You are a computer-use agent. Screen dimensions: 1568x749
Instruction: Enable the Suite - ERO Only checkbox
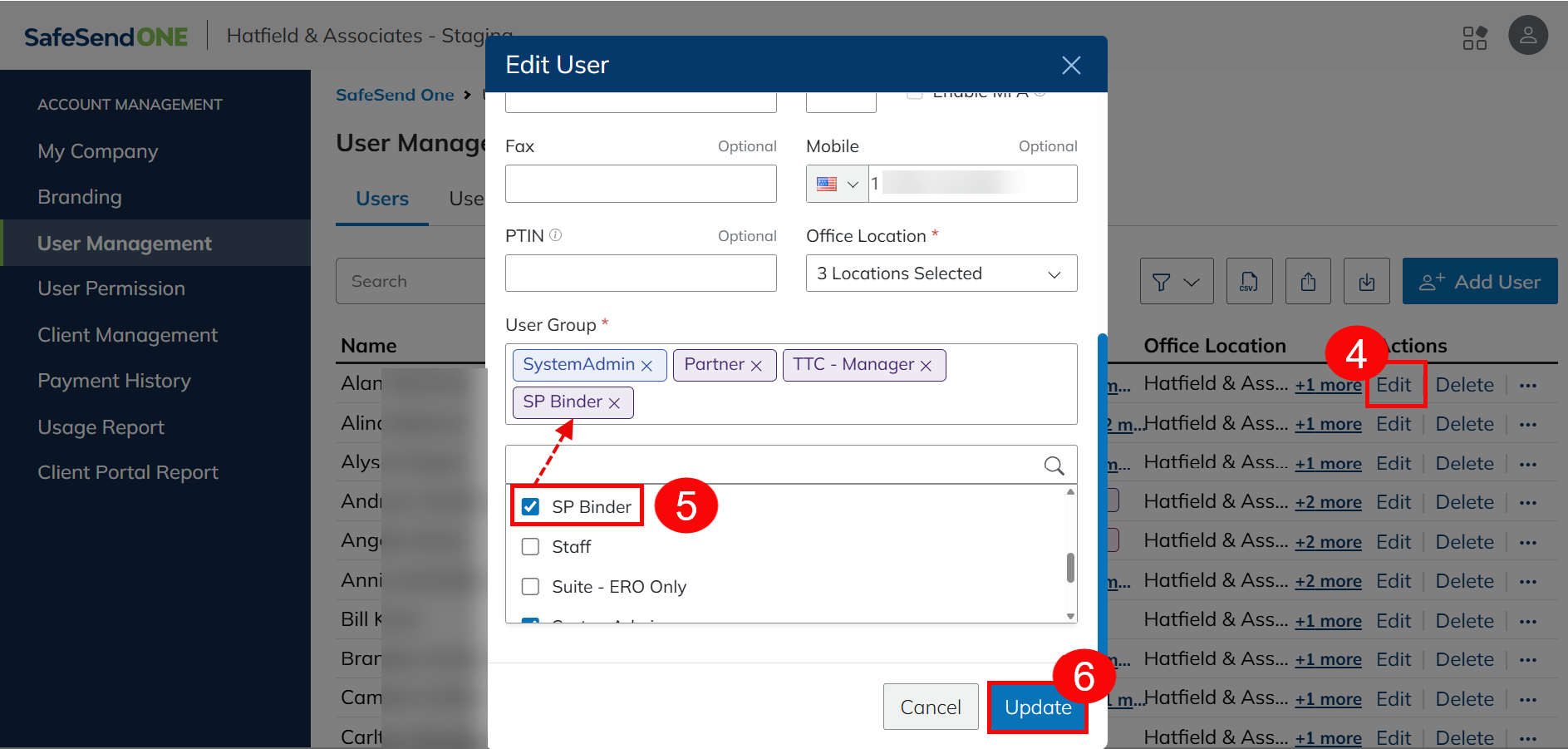pos(530,586)
